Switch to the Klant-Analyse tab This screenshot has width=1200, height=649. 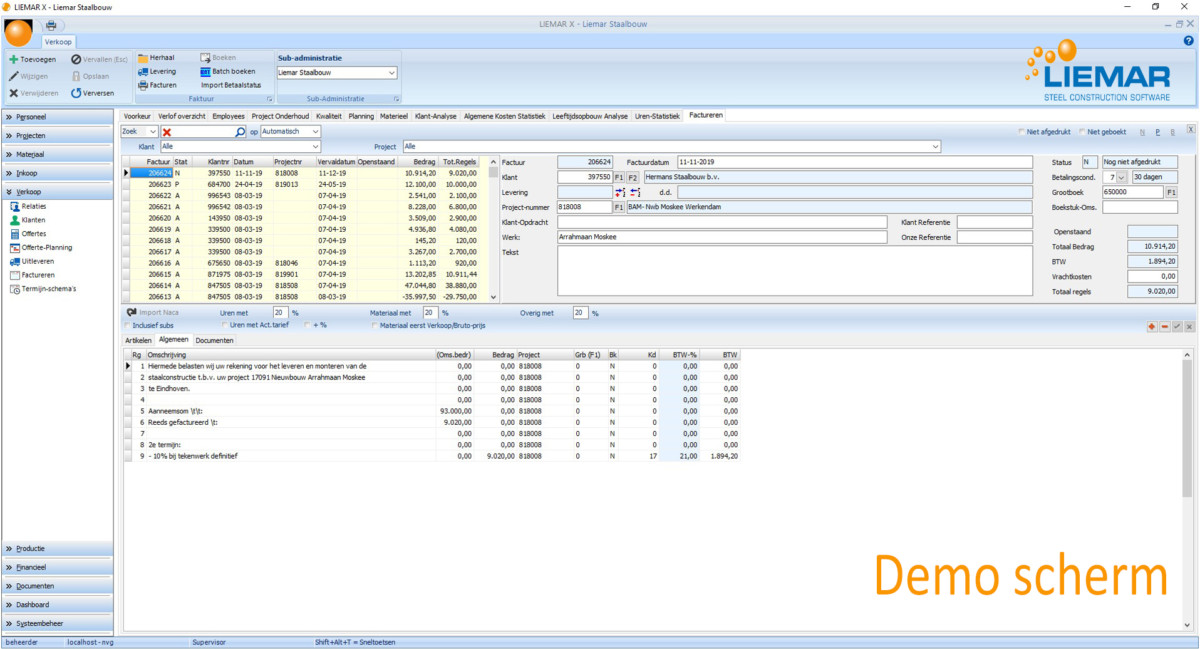point(436,116)
